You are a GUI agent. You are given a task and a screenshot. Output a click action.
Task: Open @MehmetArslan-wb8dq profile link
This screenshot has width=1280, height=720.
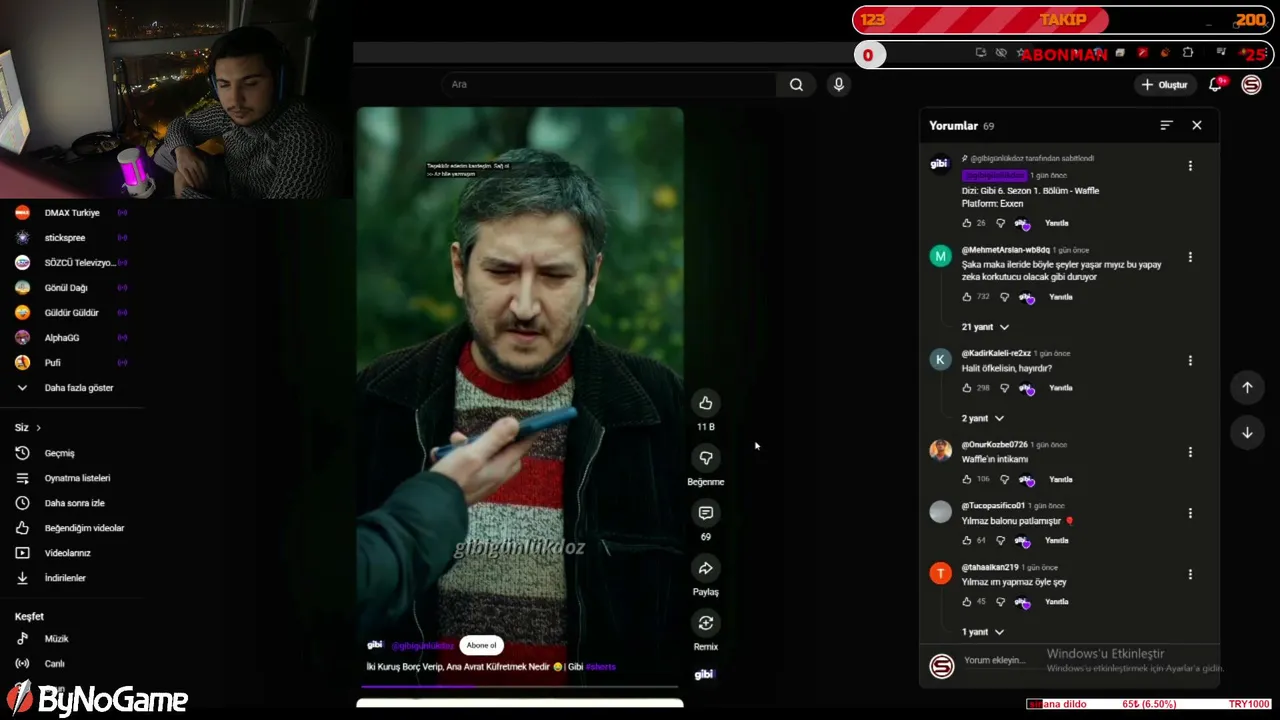point(1006,250)
